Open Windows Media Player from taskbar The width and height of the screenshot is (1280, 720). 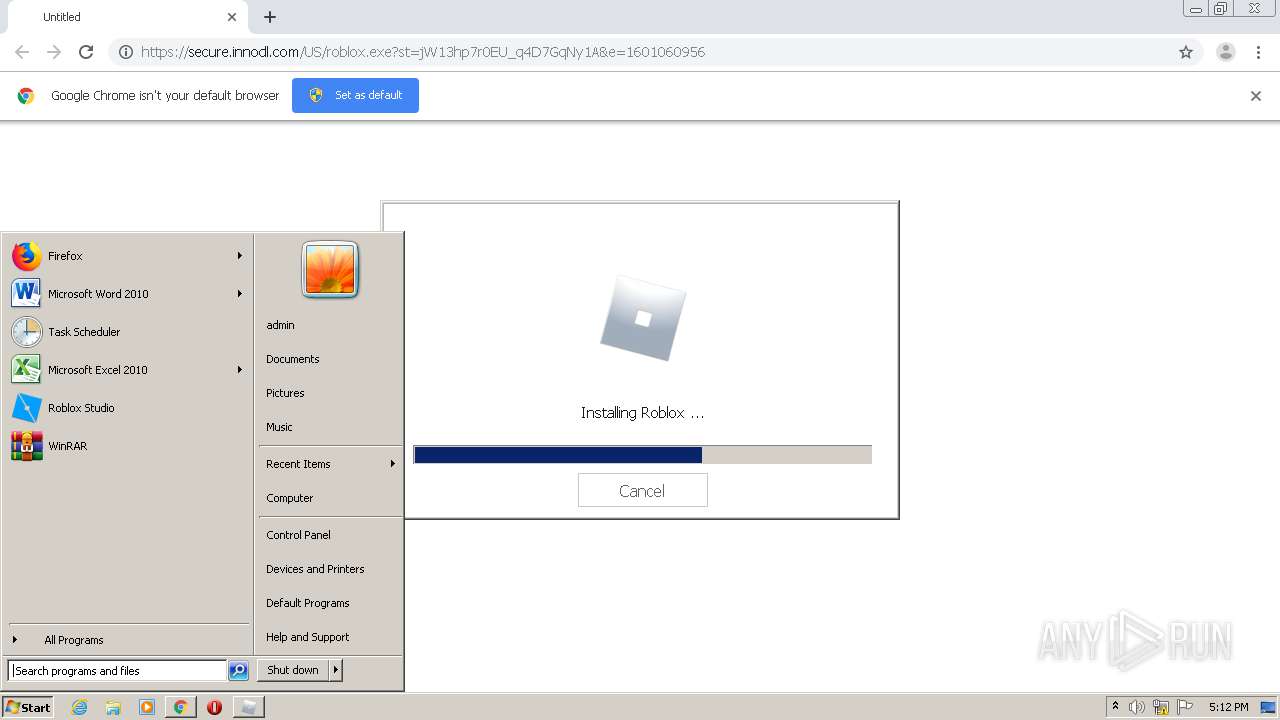click(x=147, y=707)
